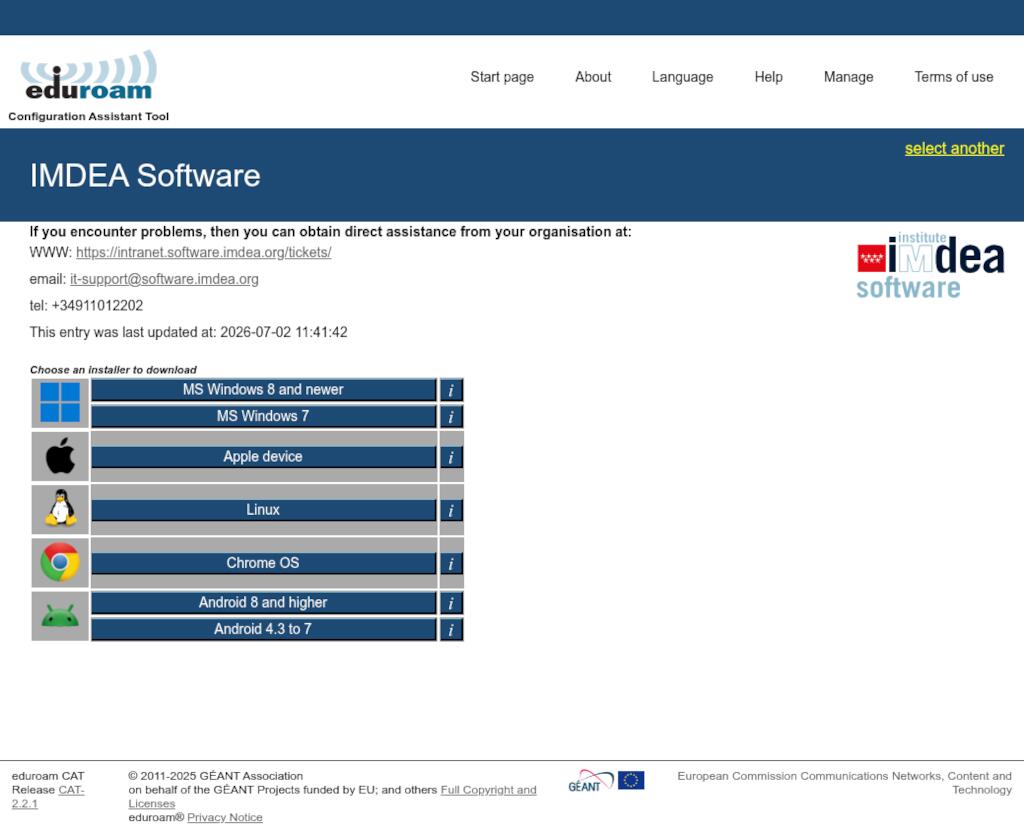
Task: Show info for Apple device installer
Action: pyautogui.click(x=451, y=457)
